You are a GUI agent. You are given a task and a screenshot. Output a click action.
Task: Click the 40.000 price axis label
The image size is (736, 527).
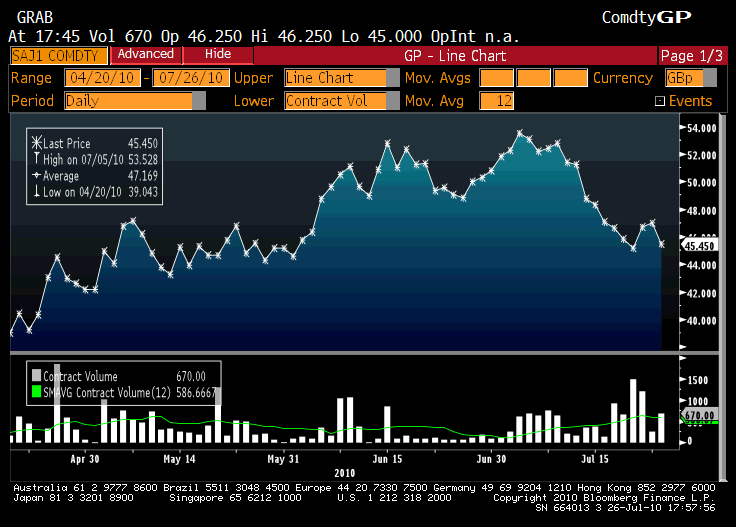click(702, 321)
